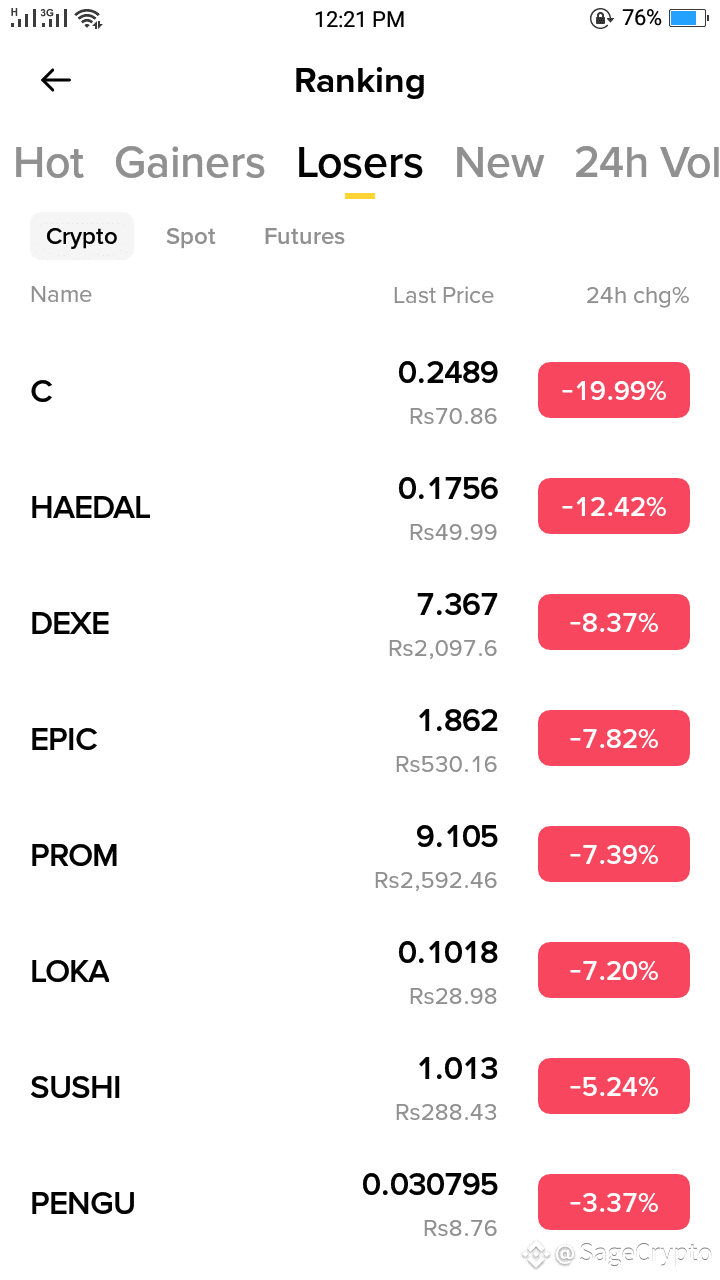Open the DEXE coin row
The height and width of the screenshot is (1280, 720).
coord(360,623)
